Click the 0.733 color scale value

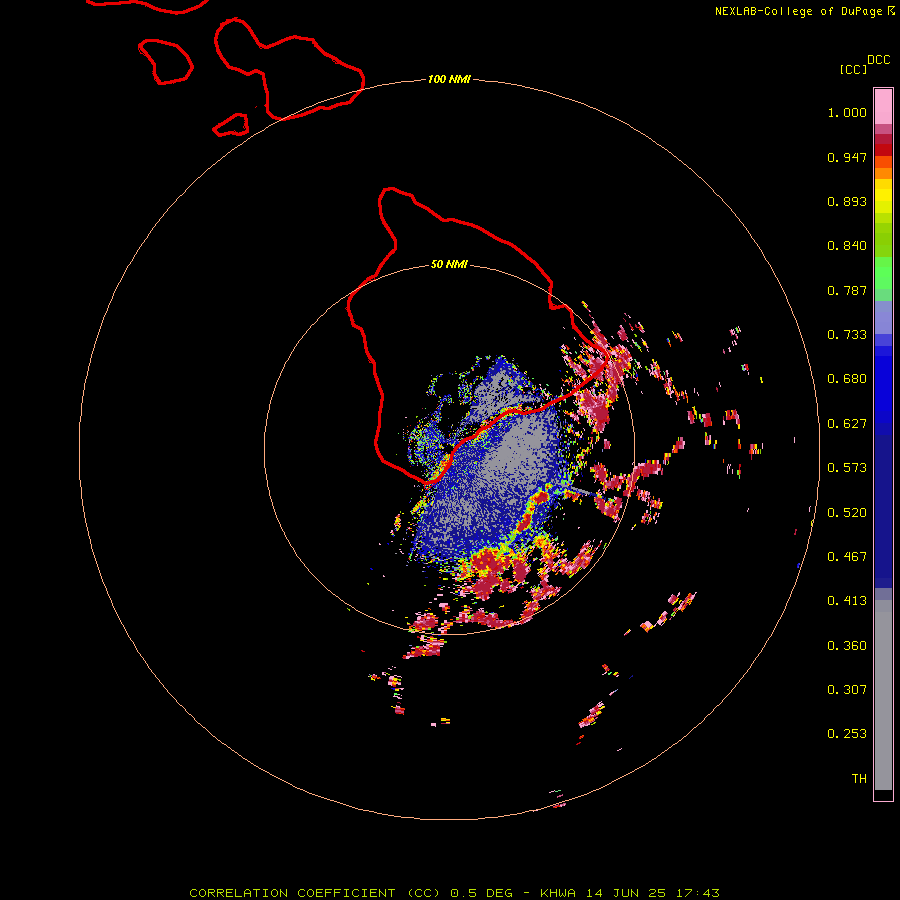click(x=847, y=335)
